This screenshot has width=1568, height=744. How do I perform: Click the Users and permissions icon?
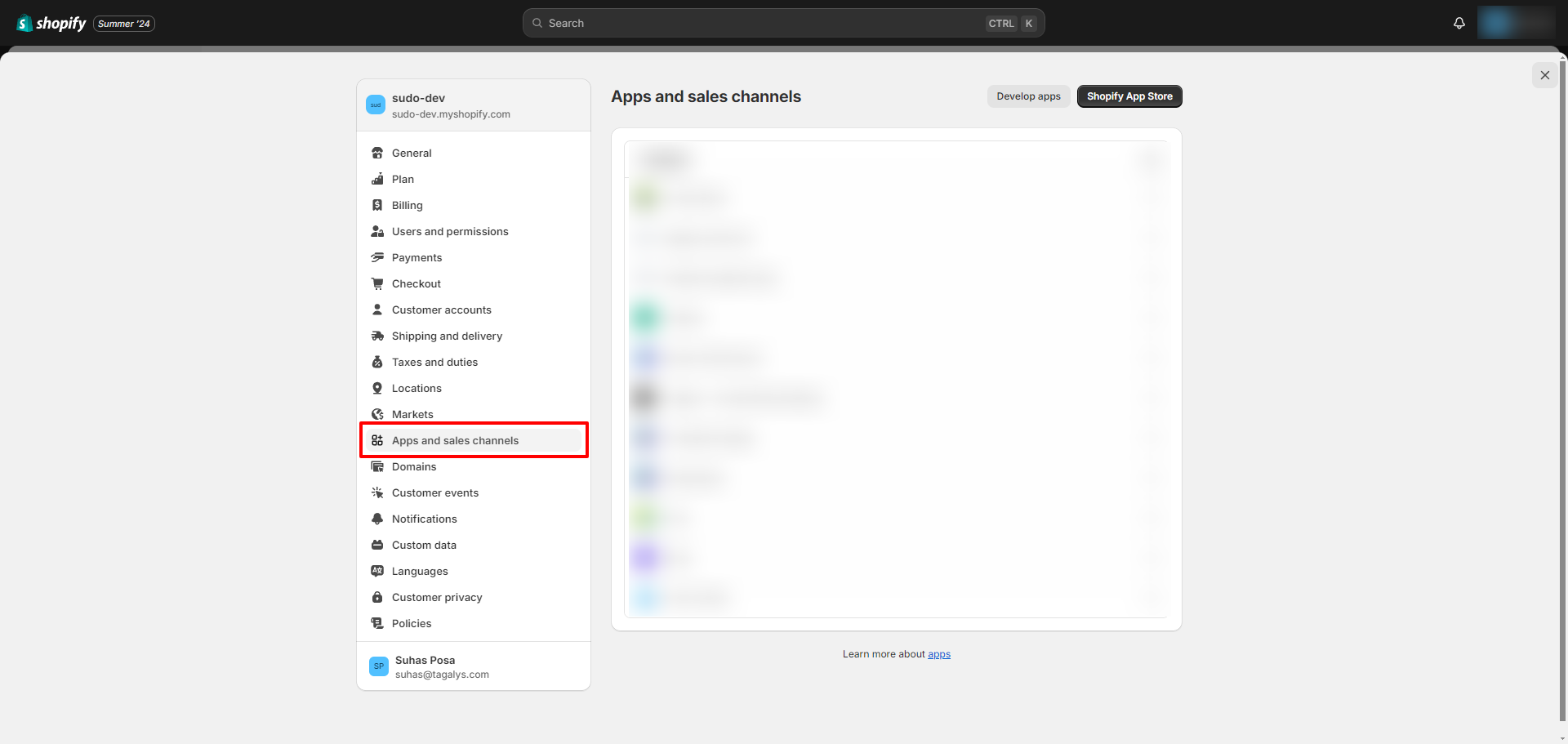[377, 231]
